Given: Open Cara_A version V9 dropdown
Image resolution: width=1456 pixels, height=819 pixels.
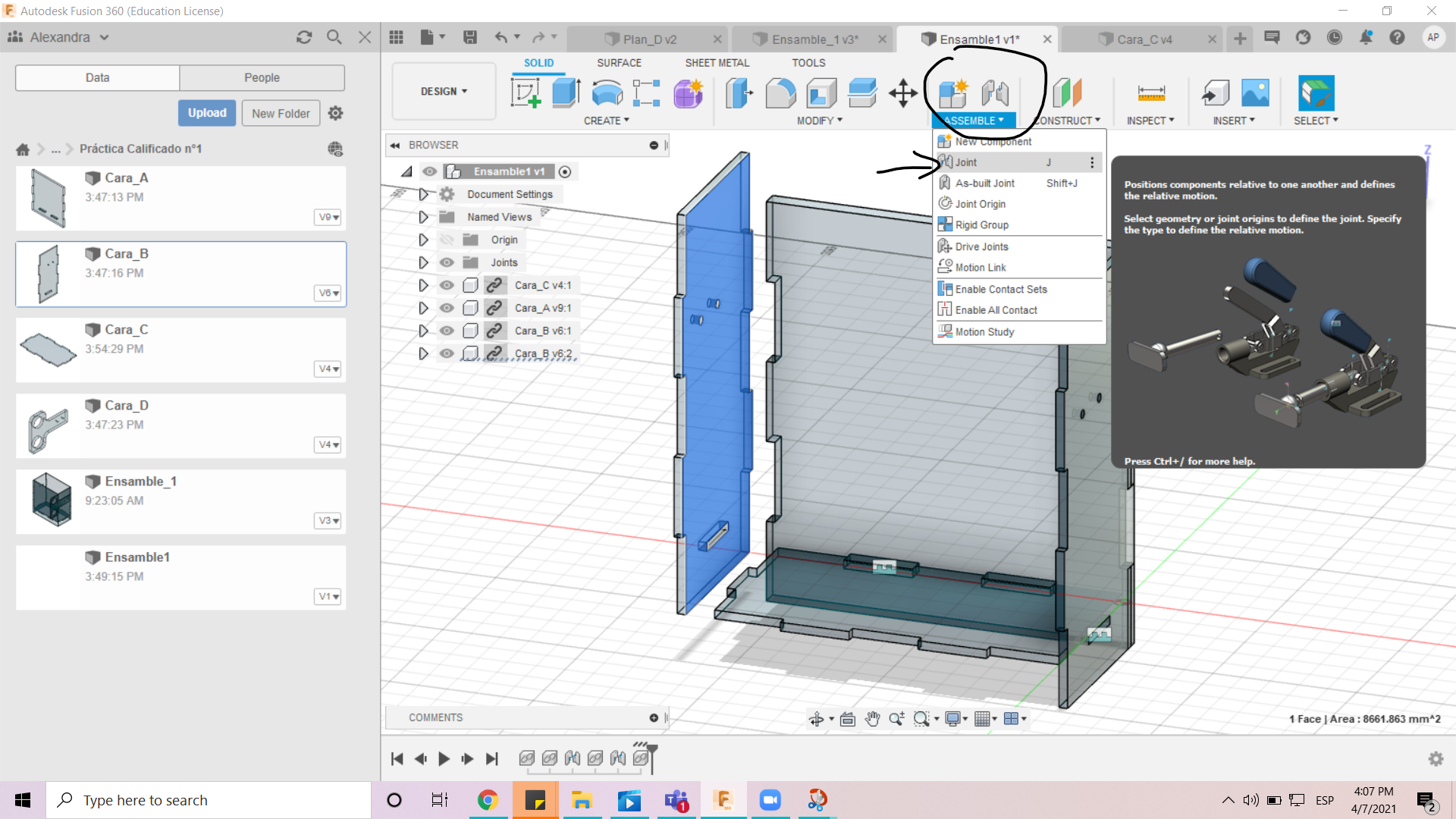Looking at the screenshot, I should [328, 218].
